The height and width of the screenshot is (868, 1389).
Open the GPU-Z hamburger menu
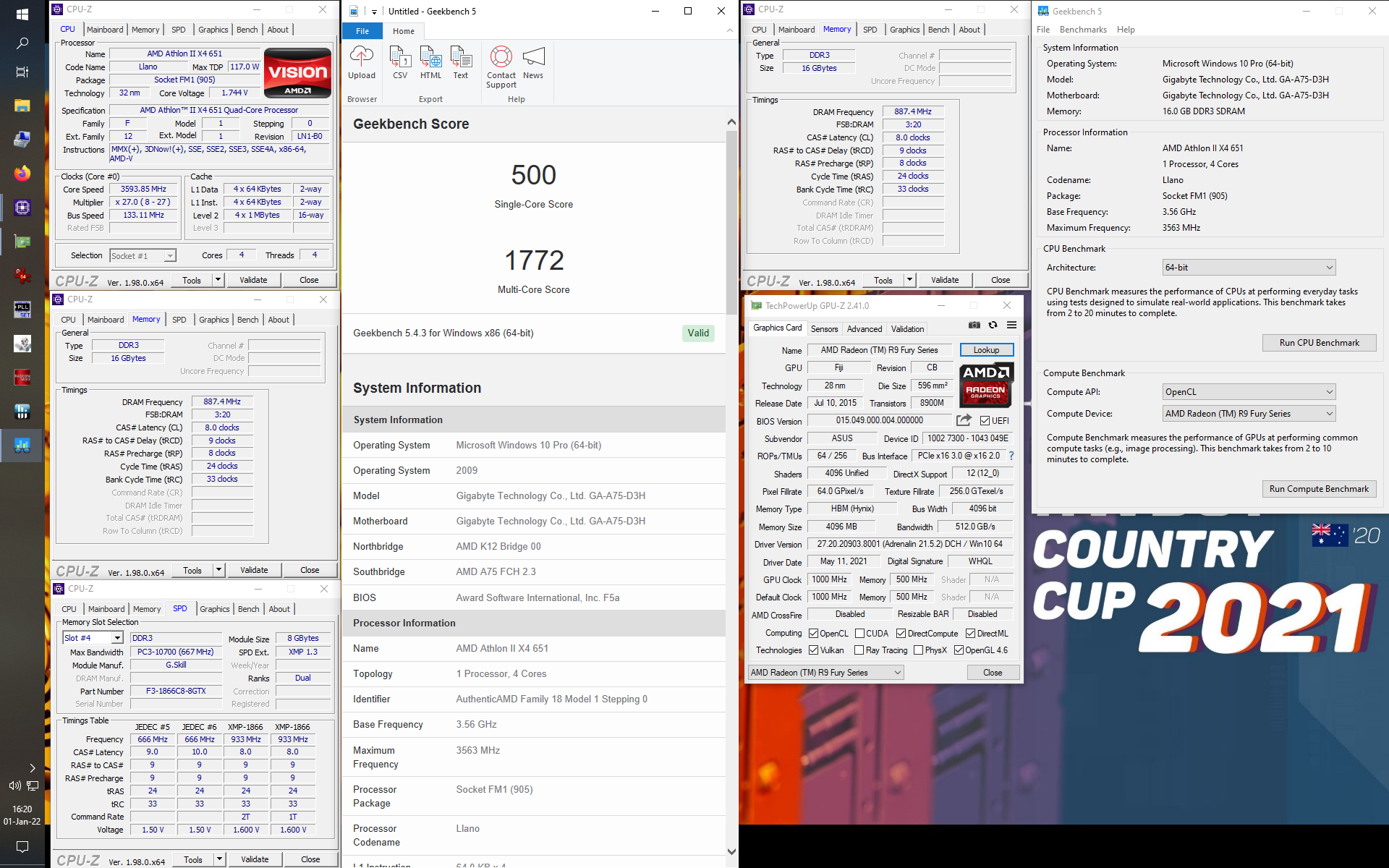pos(1011,325)
